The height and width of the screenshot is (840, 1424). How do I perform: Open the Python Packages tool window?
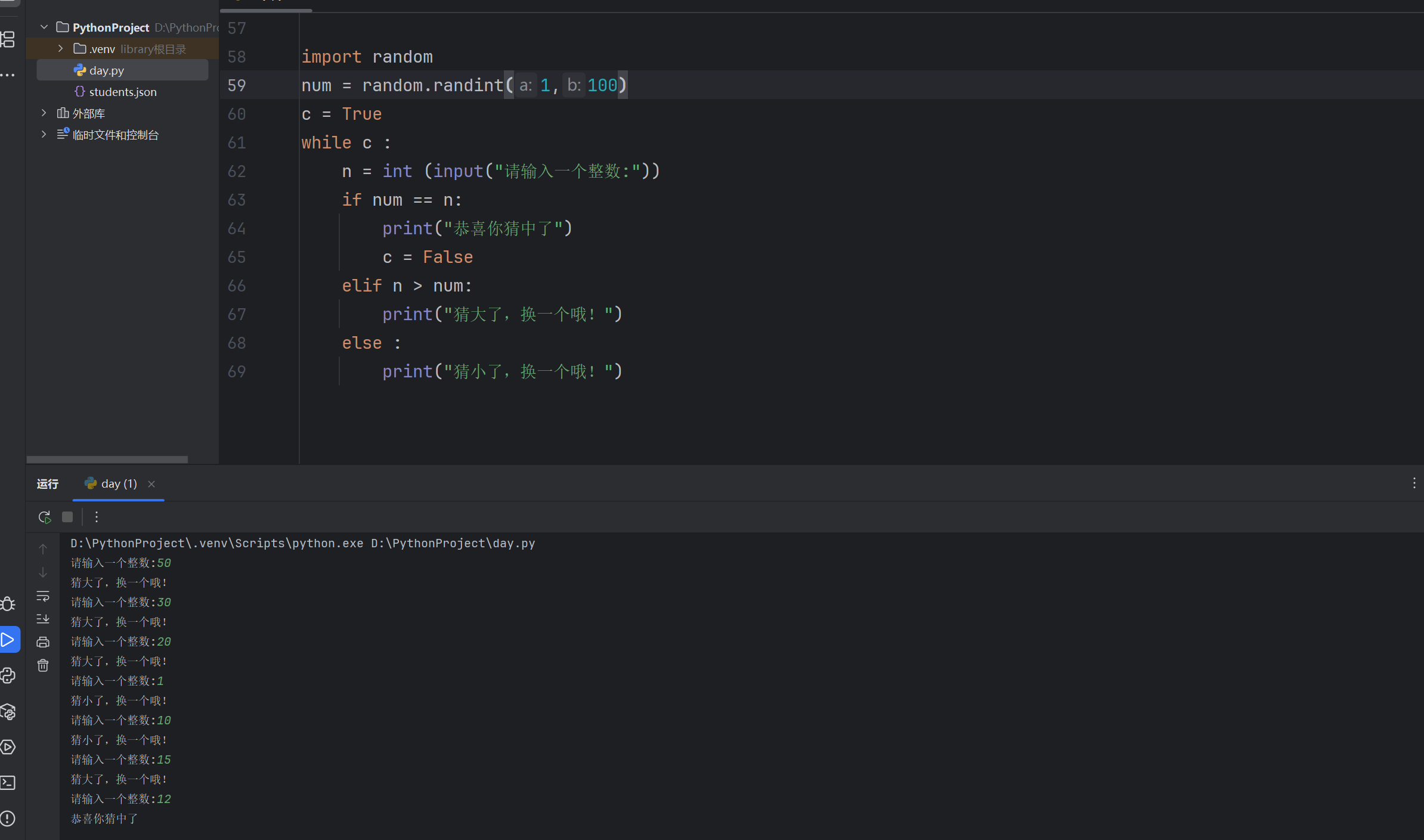pyautogui.click(x=8, y=711)
